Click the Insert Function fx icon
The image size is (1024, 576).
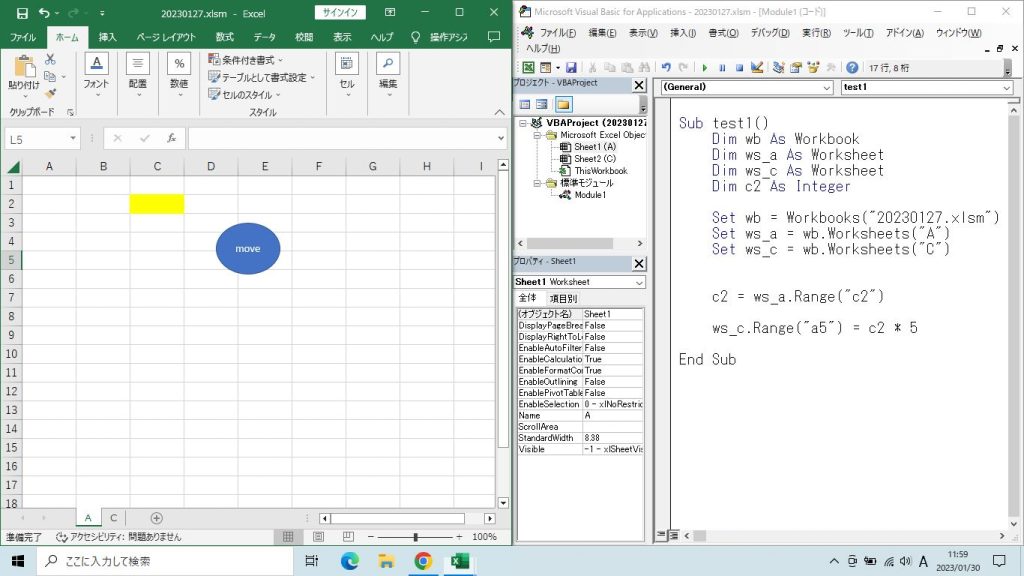[171, 139]
